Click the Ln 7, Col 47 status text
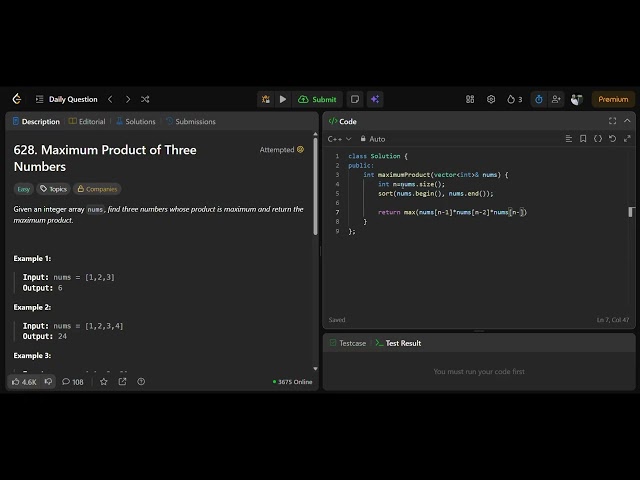 click(x=613, y=320)
